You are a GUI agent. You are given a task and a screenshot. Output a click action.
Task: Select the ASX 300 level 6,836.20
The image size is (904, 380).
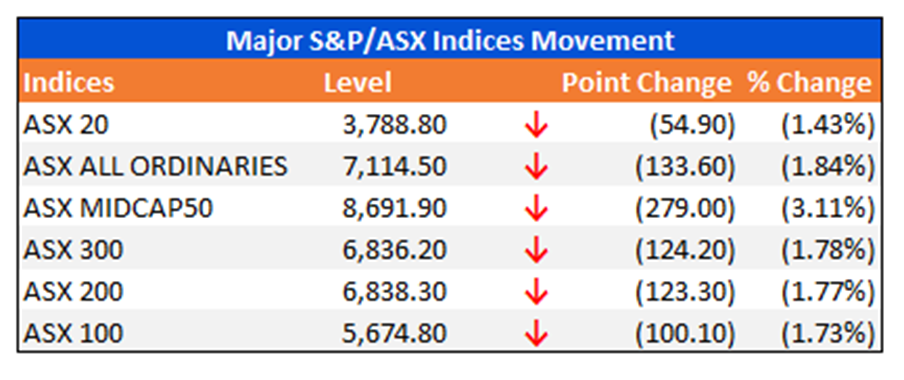[394, 250]
